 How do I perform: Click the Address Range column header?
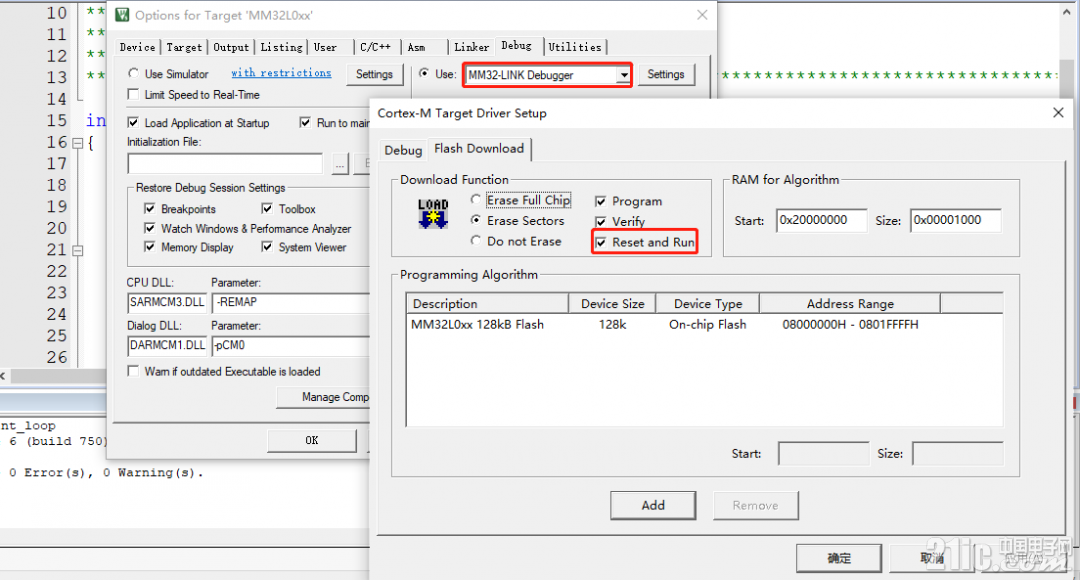(x=850, y=304)
